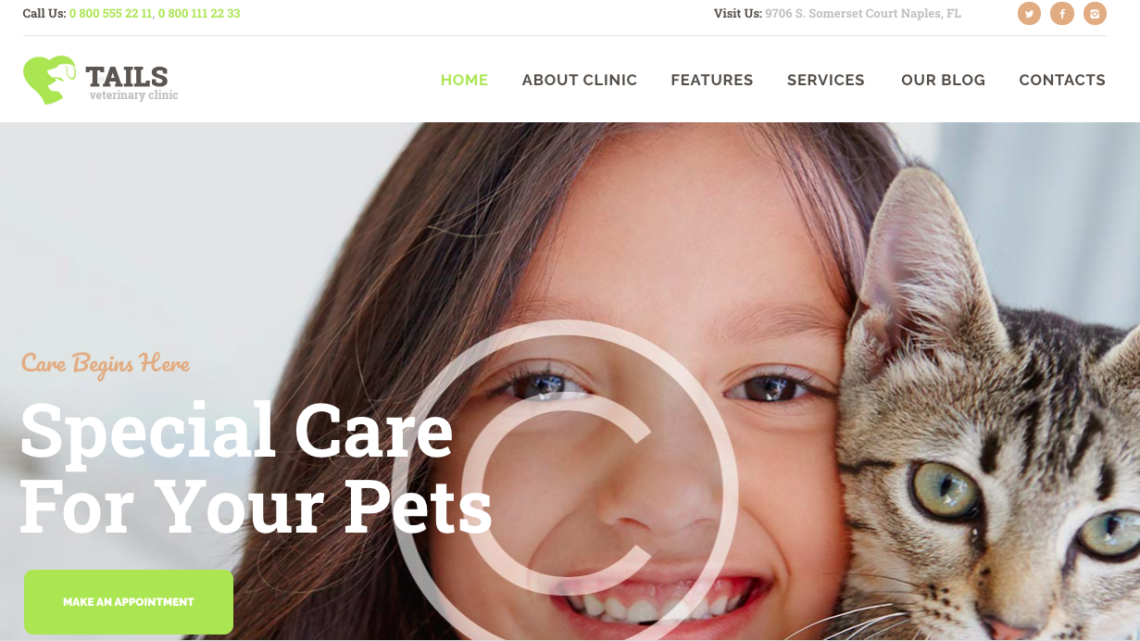Open the Instagram social icon
This screenshot has width=1140, height=641.
coord(1094,13)
